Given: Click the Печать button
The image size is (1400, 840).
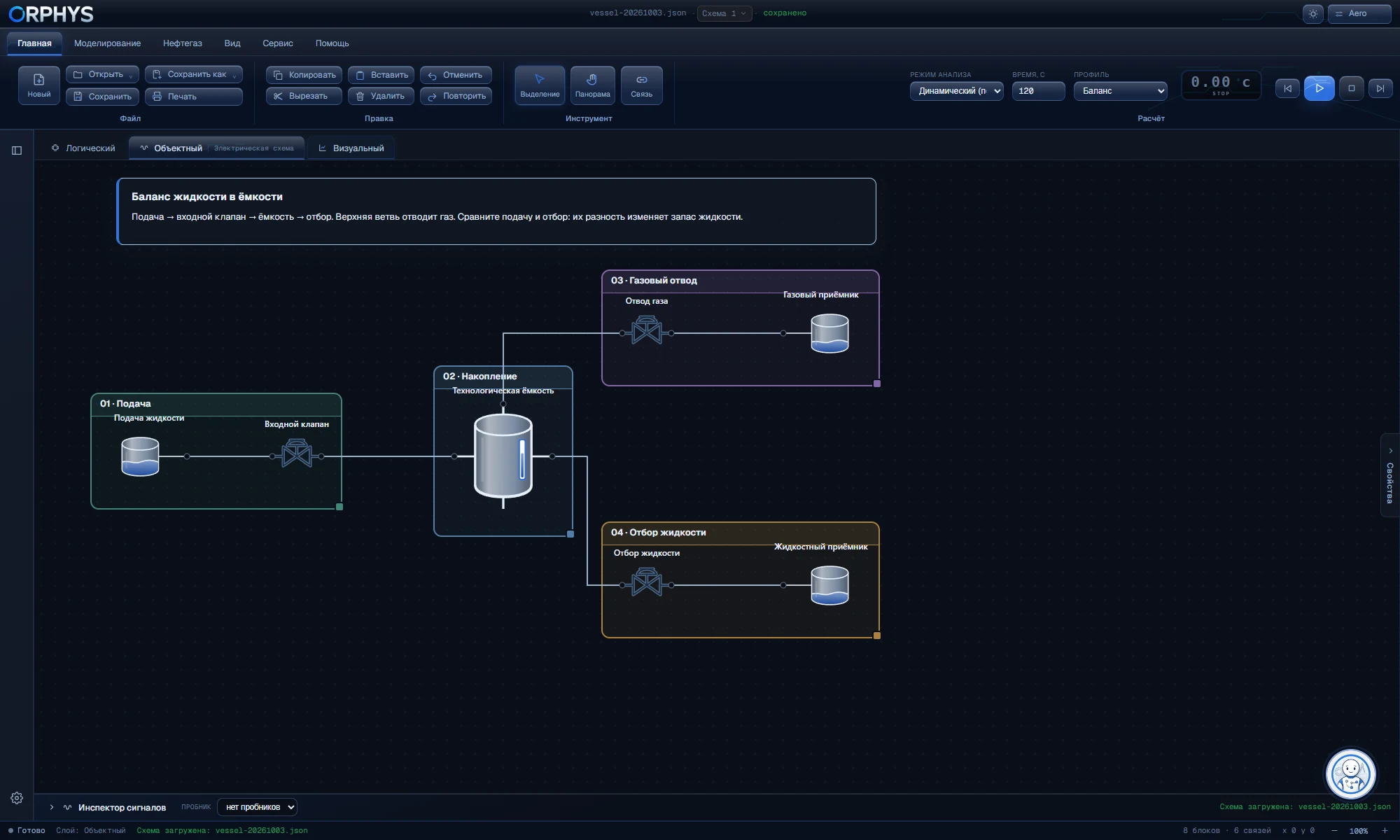Looking at the screenshot, I should (x=193, y=97).
